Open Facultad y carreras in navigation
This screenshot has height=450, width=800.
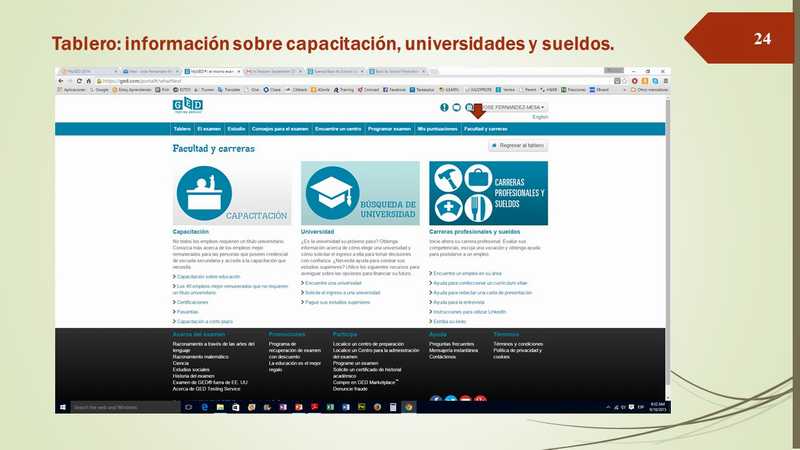click(486, 129)
